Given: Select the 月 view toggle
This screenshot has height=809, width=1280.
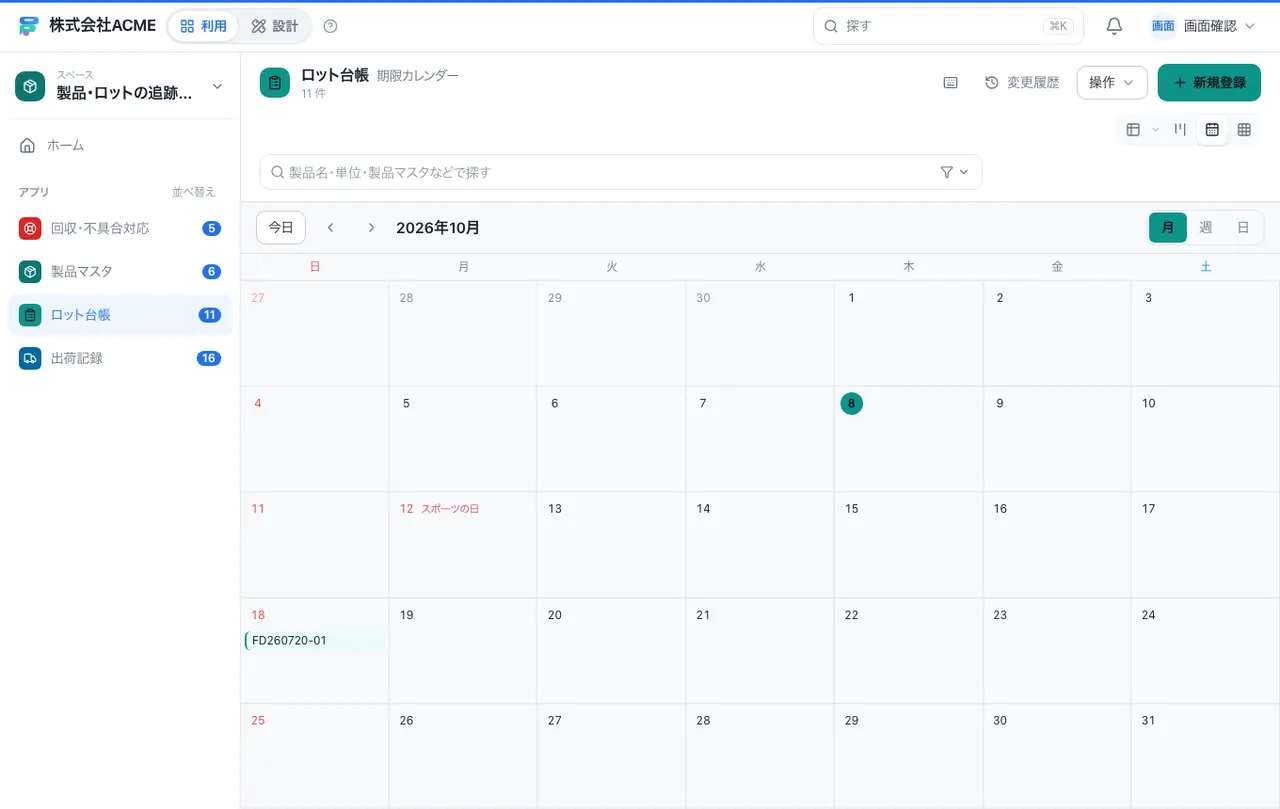Looking at the screenshot, I should click(x=1168, y=228).
